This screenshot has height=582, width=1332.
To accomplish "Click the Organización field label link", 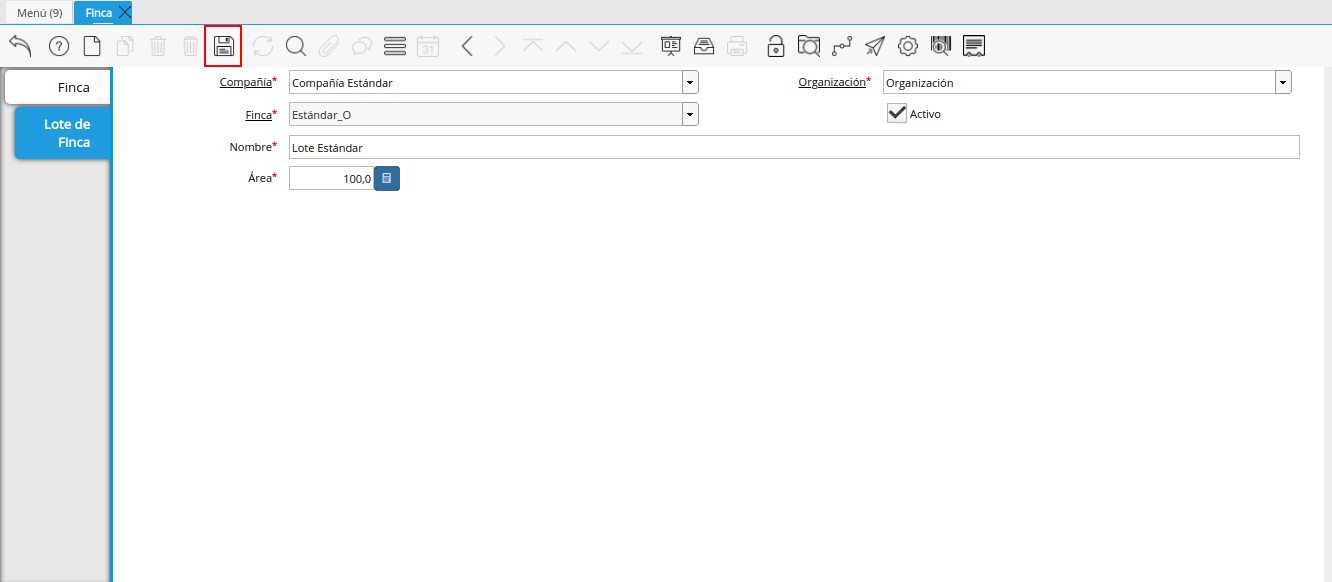I will 832,83.
